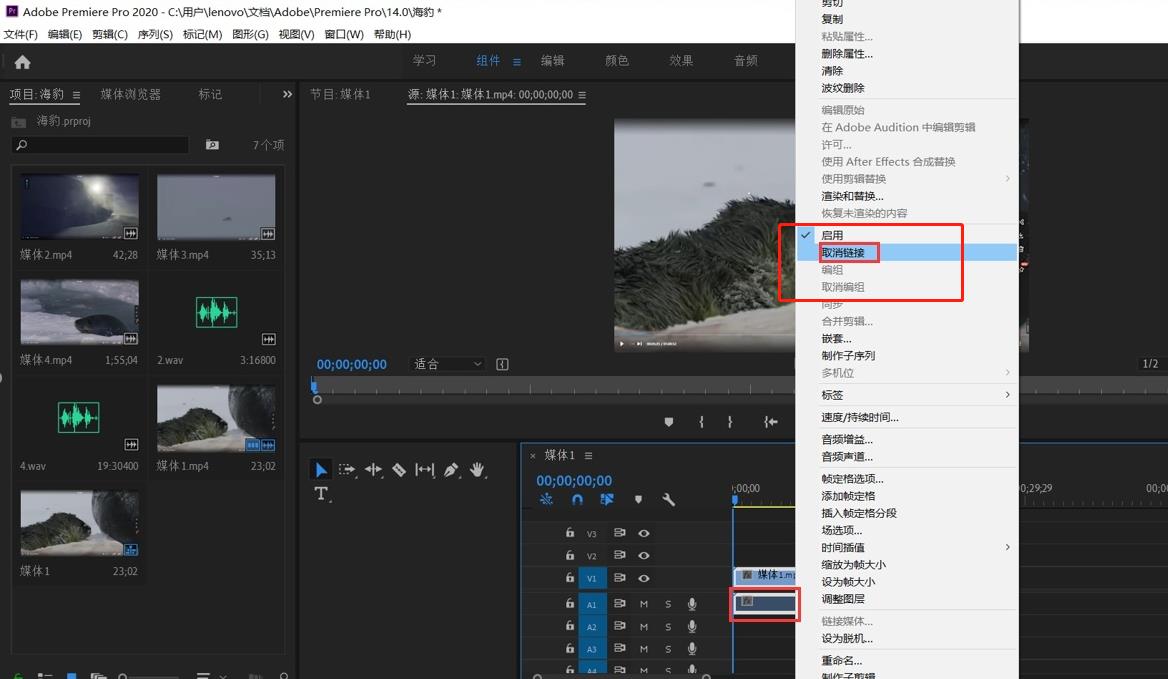Select the Razor tool in the toolbar
The height and width of the screenshot is (679, 1168).
399,470
